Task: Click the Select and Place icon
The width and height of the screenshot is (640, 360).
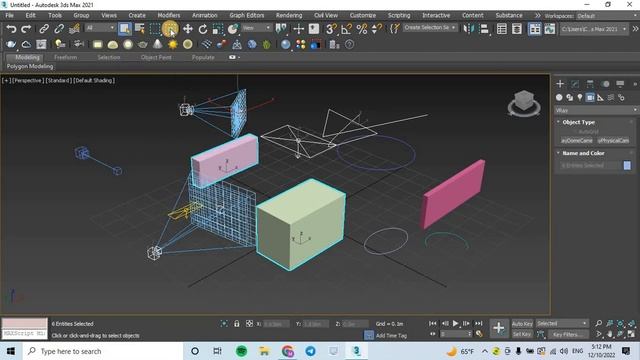Action: point(233,29)
